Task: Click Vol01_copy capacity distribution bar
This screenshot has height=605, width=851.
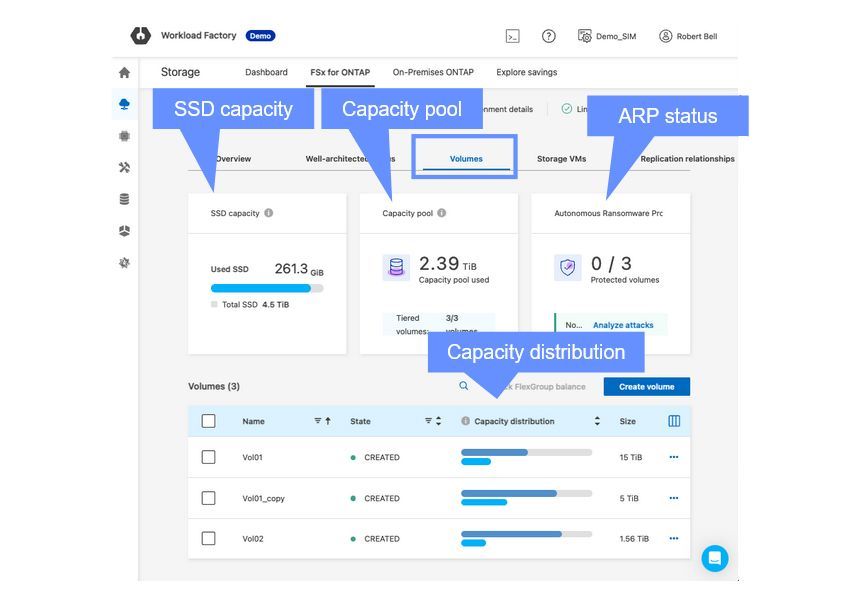Action: click(526, 498)
